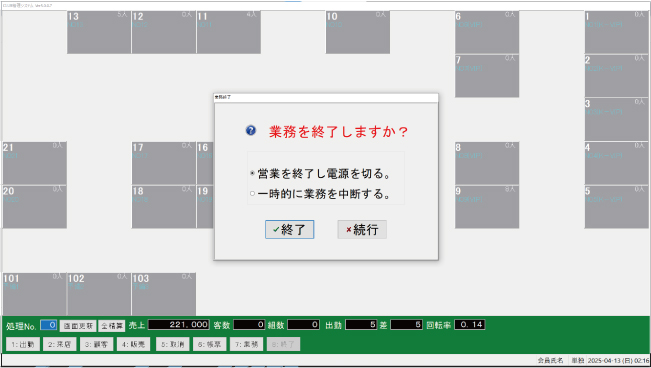
Task: Click the 画面更新 button
Action: (78, 326)
